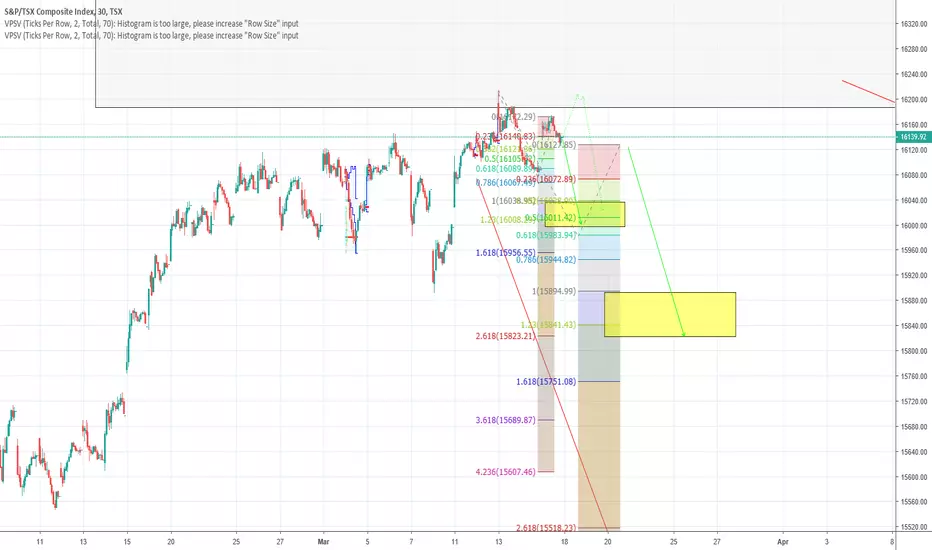This screenshot has width=932, height=550.
Task: Select the 16139.92 current price label
Action: point(914,137)
